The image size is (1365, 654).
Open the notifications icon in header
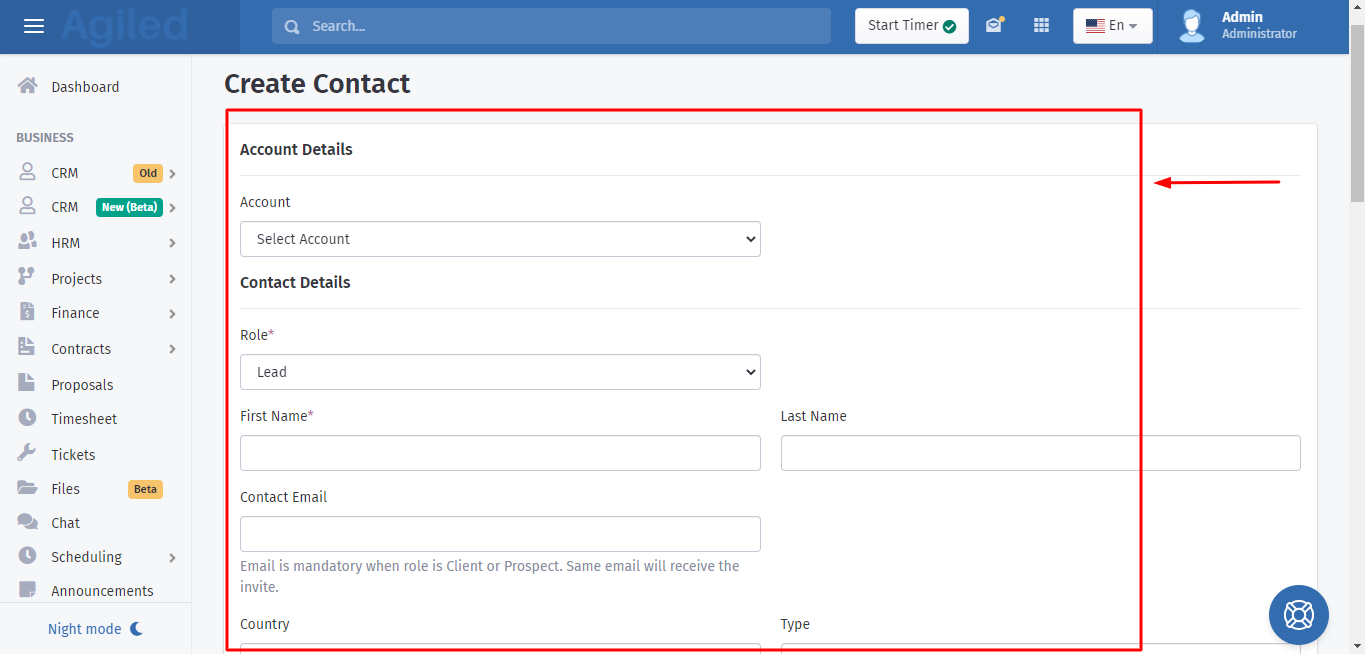pyautogui.click(x=994, y=26)
